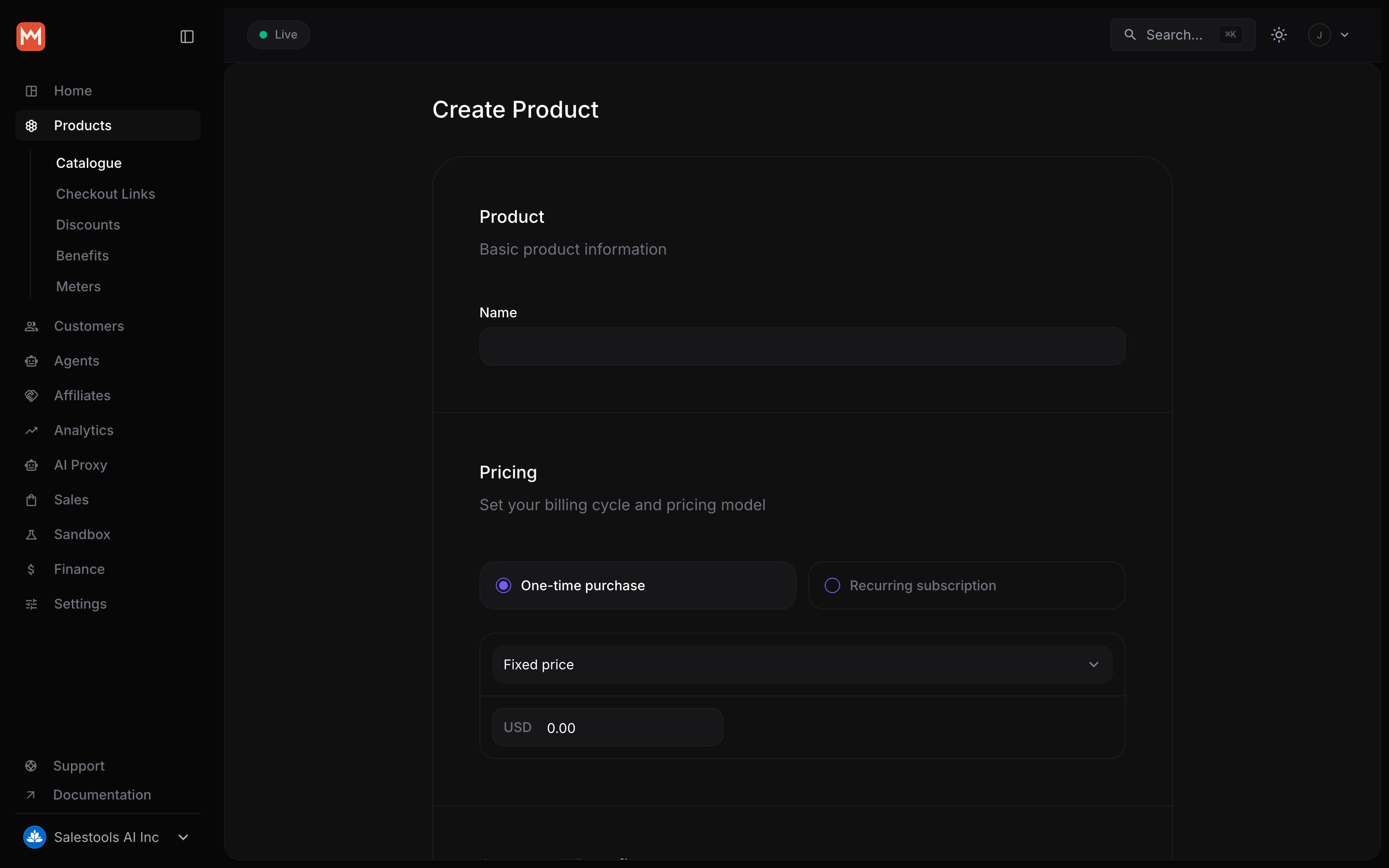Toggle light theme sun icon

pyautogui.click(x=1279, y=35)
